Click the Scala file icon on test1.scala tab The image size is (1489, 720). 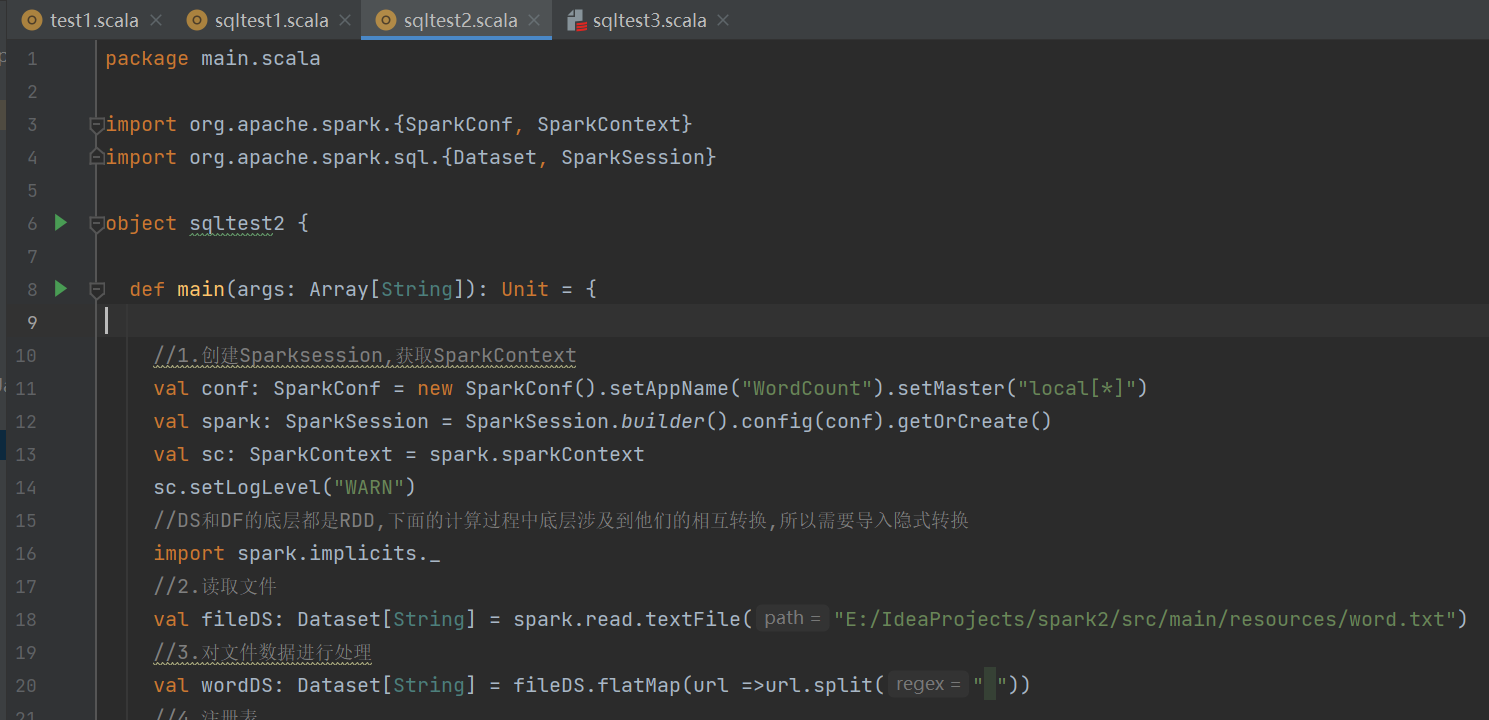tap(32, 20)
